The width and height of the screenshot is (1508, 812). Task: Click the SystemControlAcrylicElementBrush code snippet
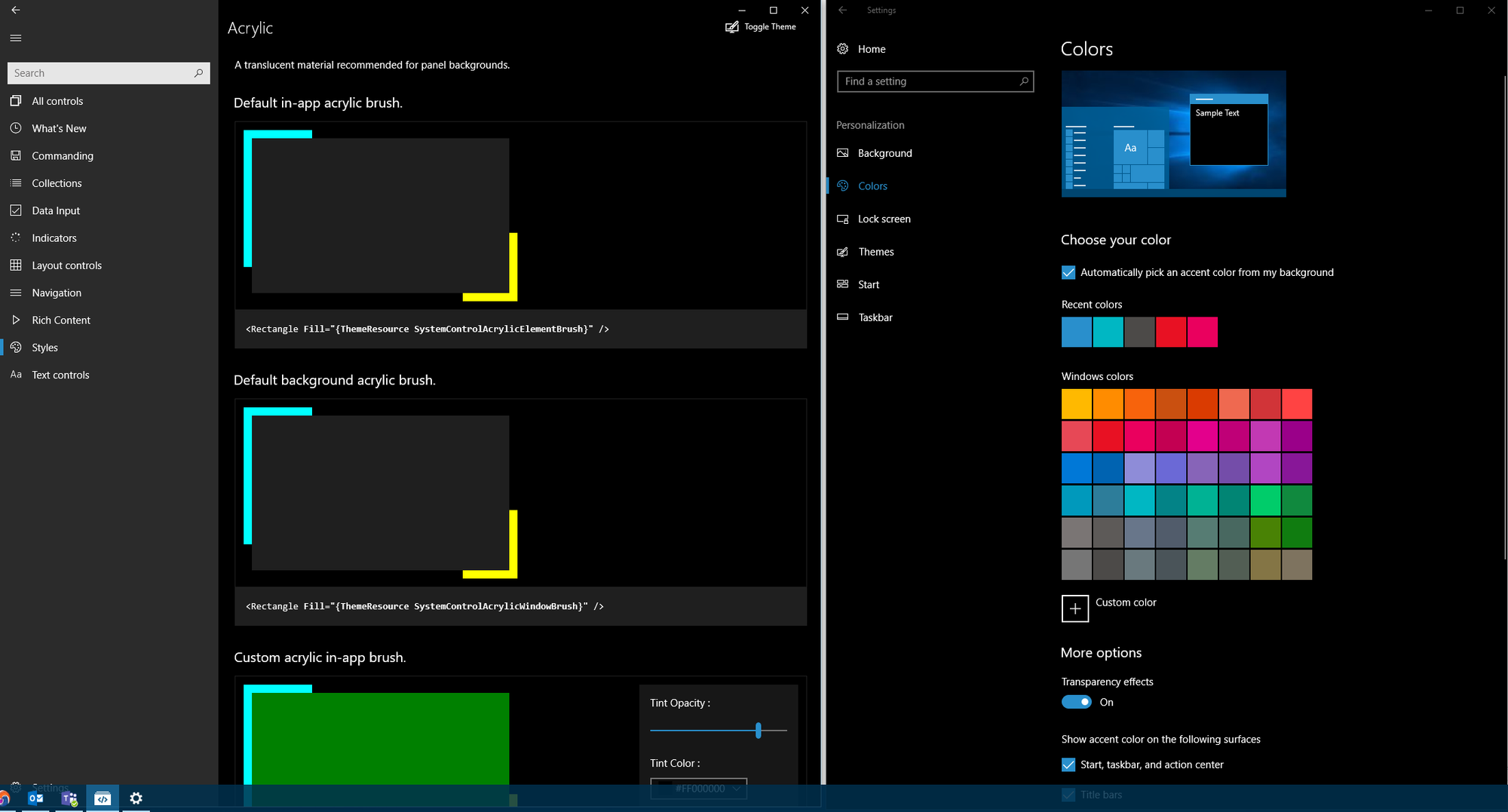(428, 329)
